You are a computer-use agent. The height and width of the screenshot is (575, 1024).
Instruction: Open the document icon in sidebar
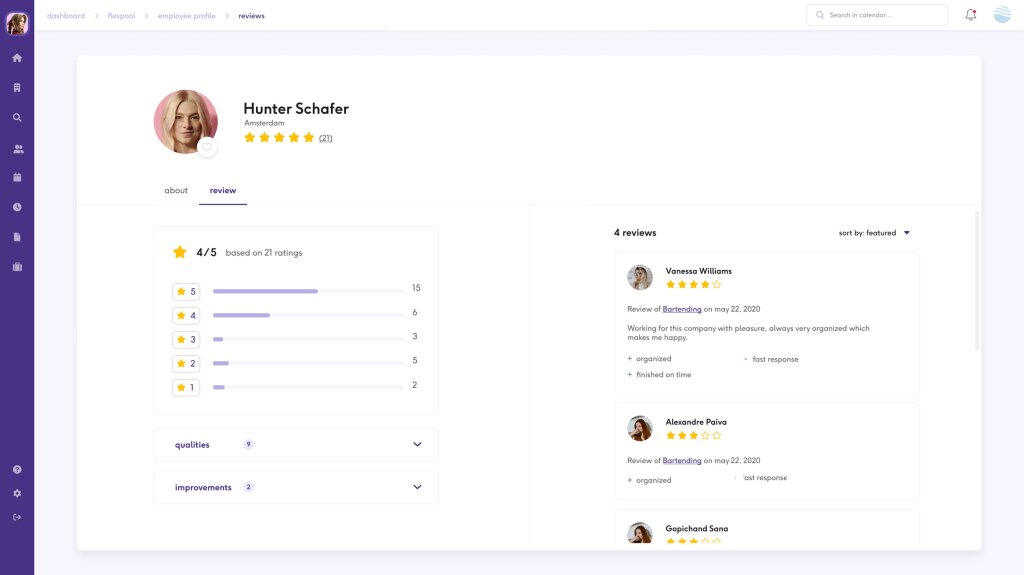[x=17, y=237]
